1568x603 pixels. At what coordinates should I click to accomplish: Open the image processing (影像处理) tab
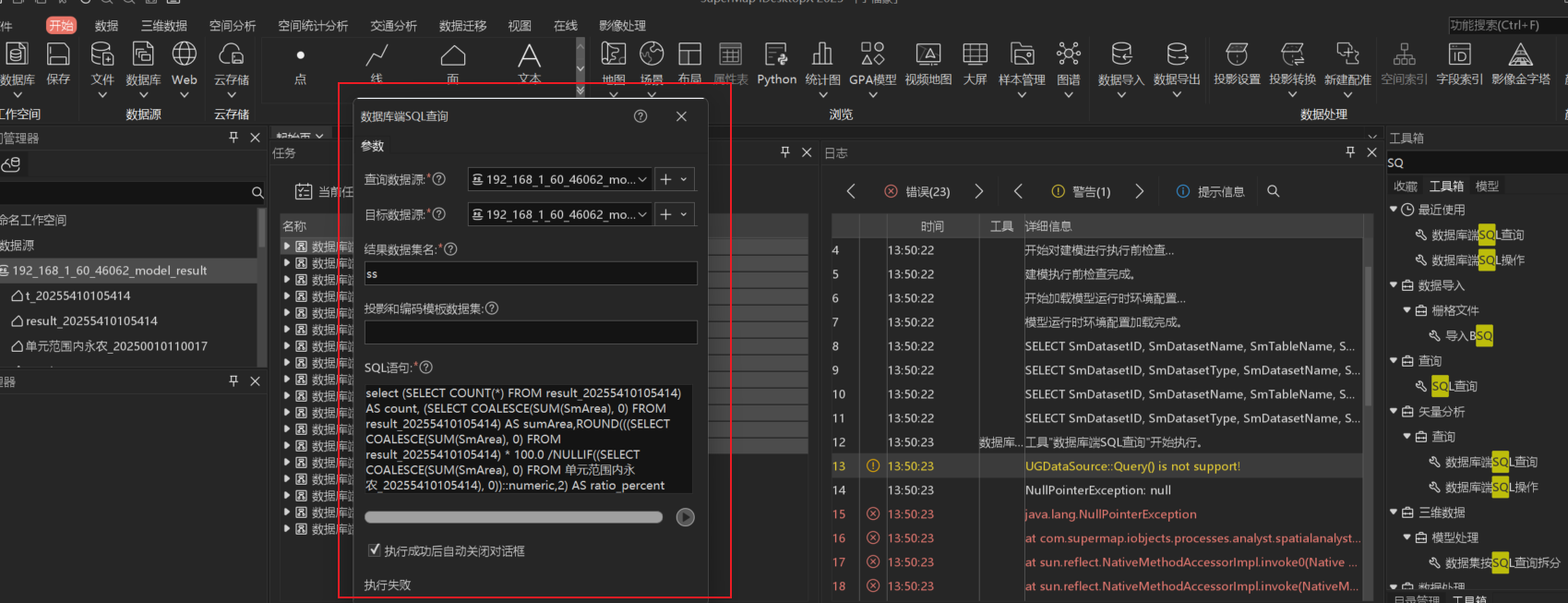pyautogui.click(x=623, y=26)
